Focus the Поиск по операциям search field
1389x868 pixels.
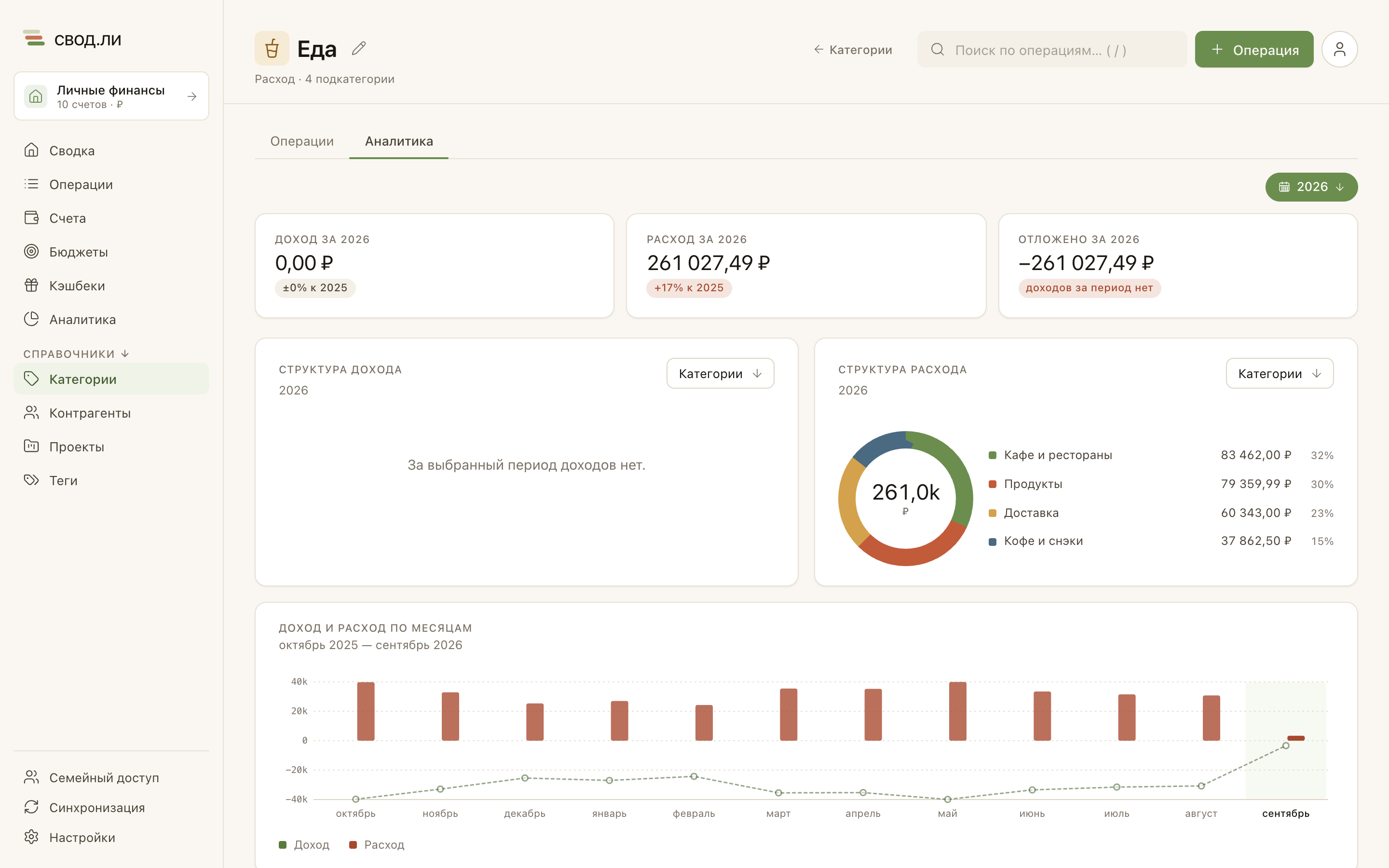pos(1051,49)
